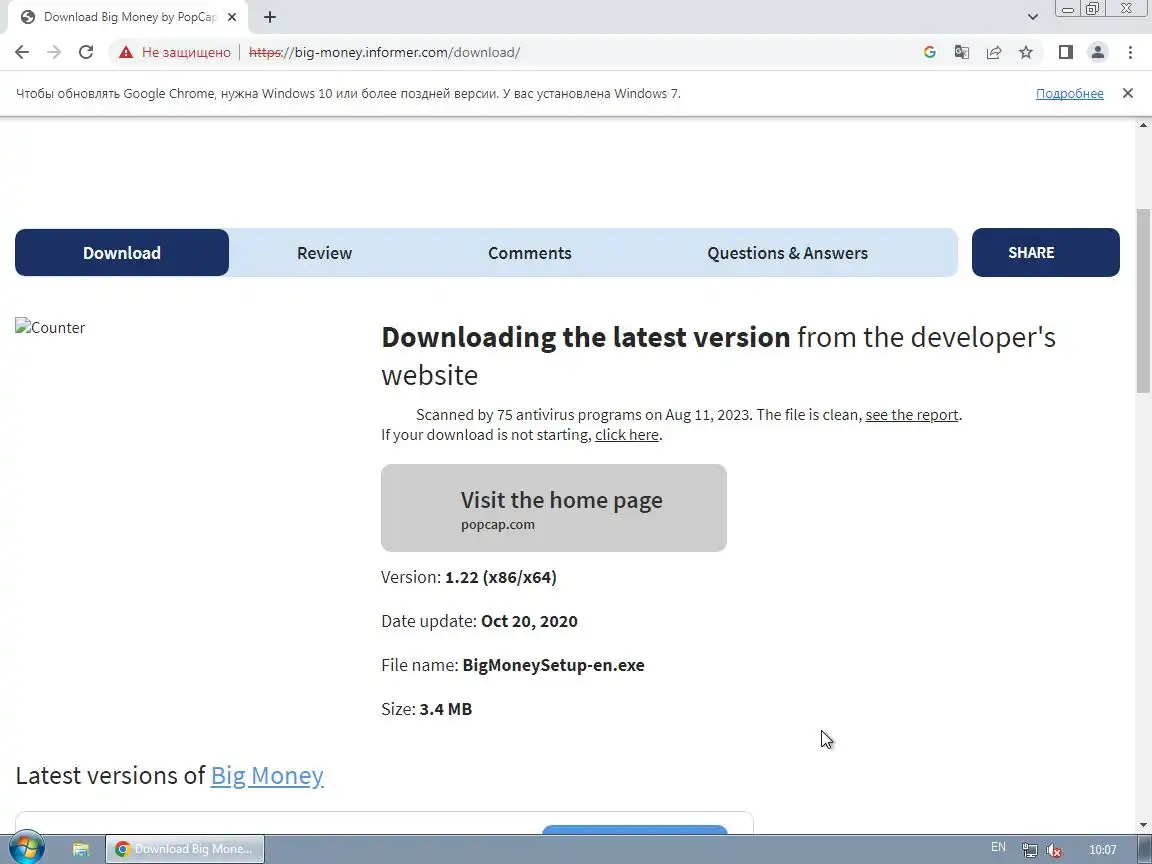Click the 'click here' download link
1152x864 pixels.
pos(627,435)
